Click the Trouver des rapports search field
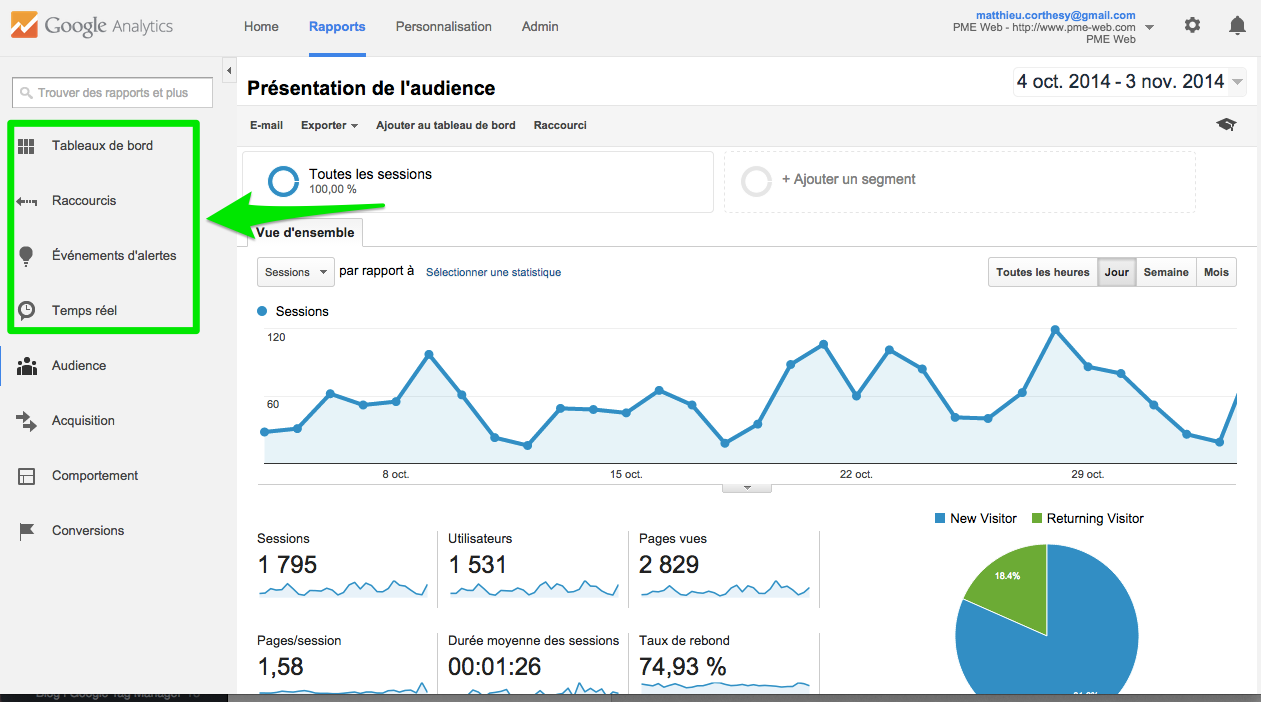The height and width of the screenshot is (702, 1261). click(x=113, y=93)
